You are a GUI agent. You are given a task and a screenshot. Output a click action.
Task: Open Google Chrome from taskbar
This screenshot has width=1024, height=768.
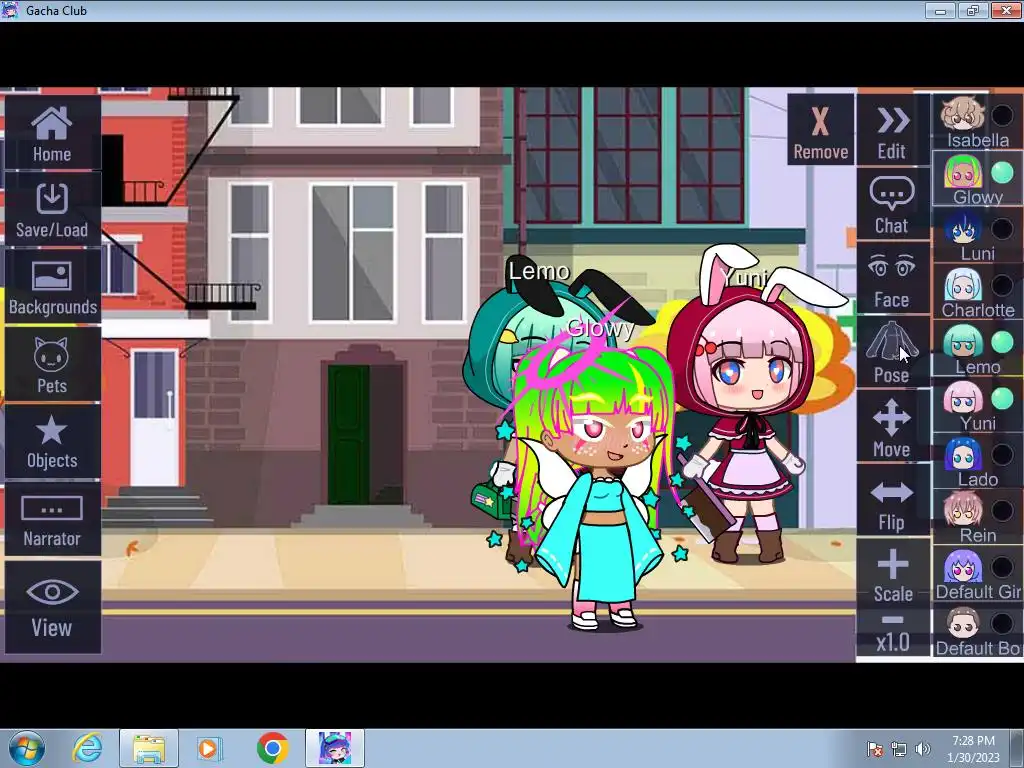pos(272,748)
